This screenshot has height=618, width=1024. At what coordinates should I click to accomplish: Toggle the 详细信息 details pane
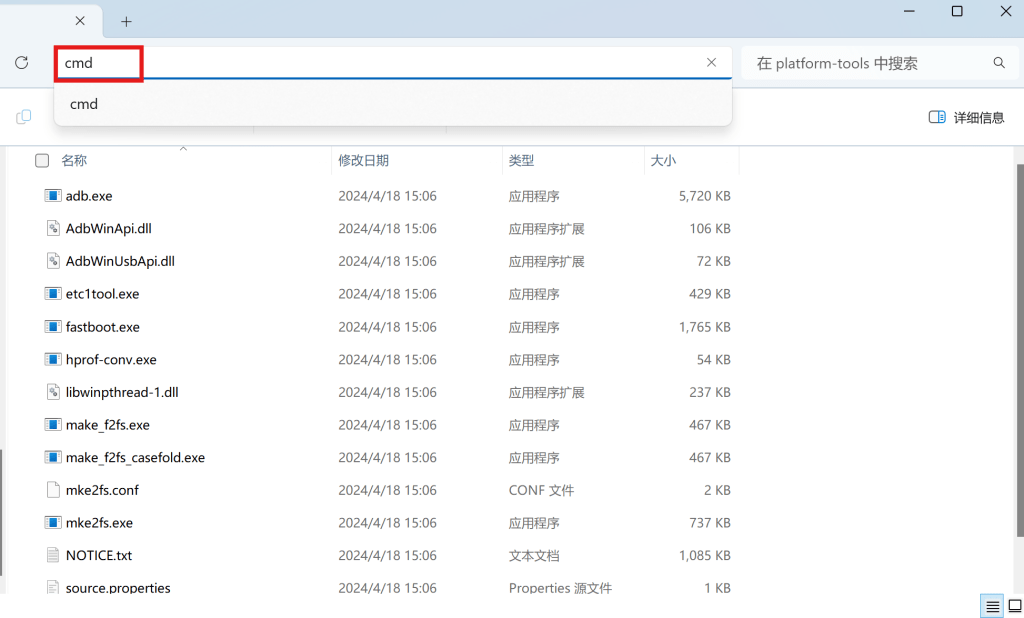[x=966, y=117]
